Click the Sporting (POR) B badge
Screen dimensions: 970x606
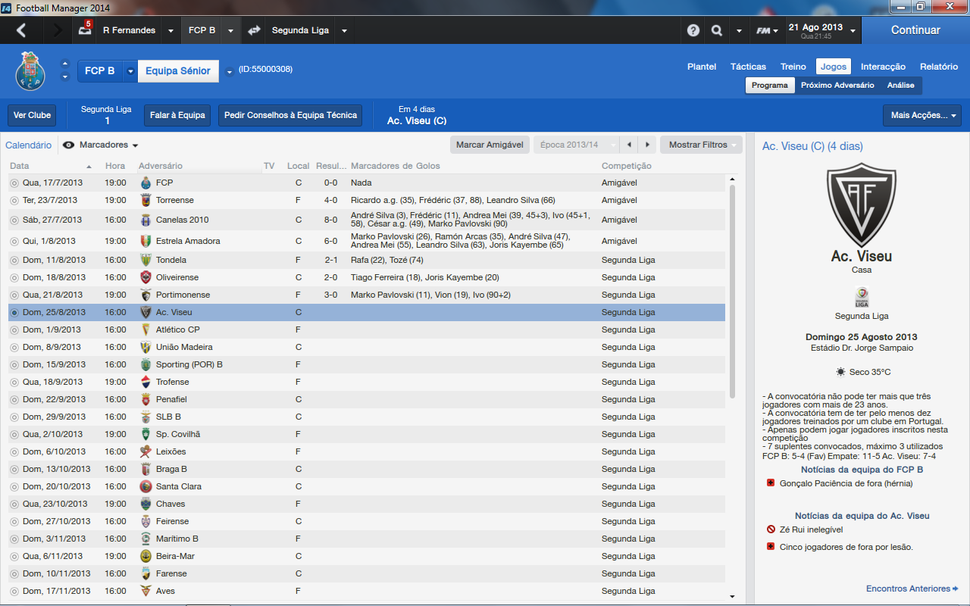coord(145,365)
